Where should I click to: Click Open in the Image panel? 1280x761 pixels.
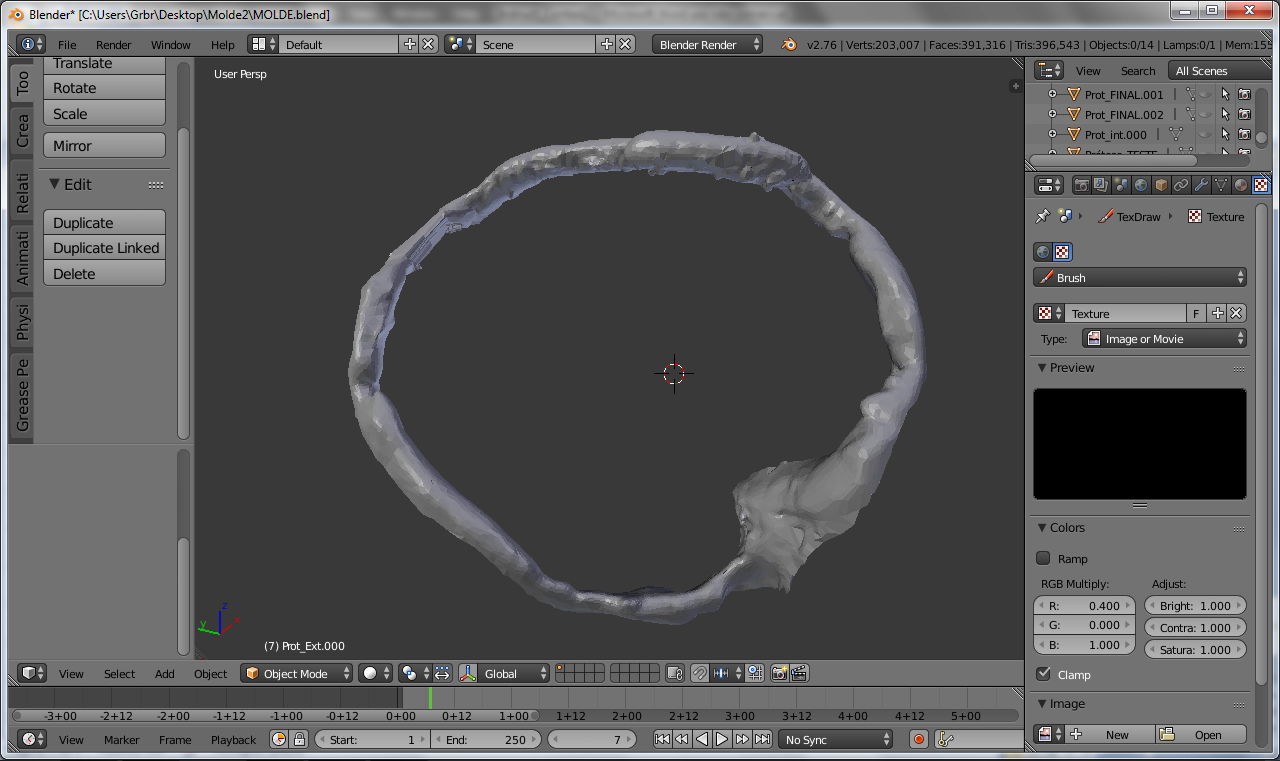[1202, 735]
